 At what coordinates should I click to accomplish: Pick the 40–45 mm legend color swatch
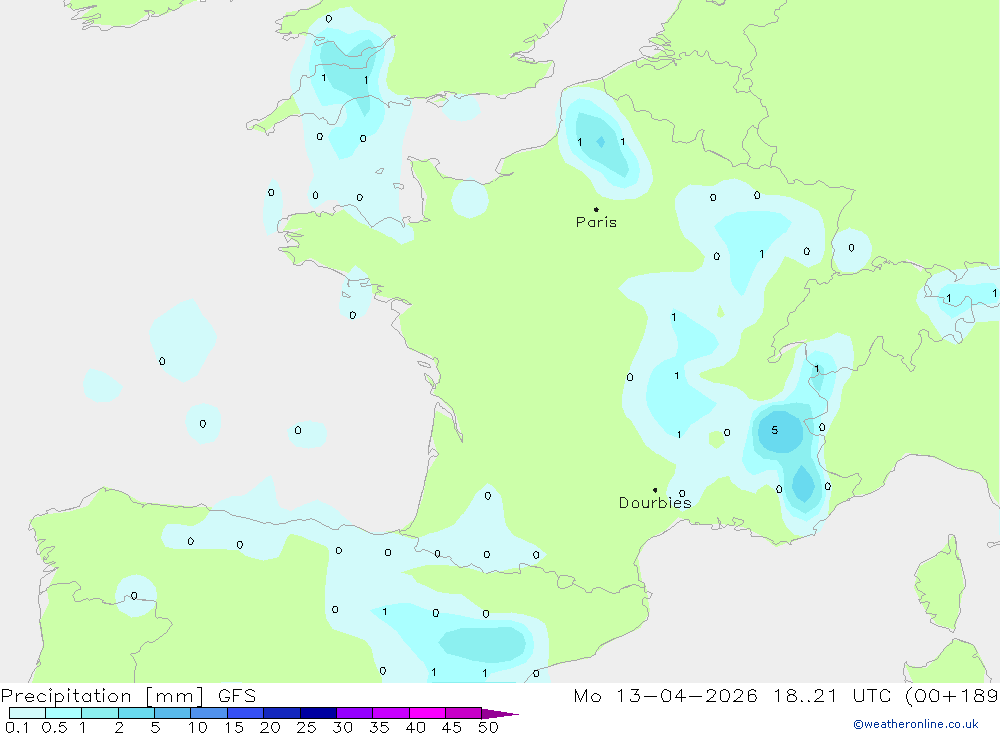coord(427,713)
